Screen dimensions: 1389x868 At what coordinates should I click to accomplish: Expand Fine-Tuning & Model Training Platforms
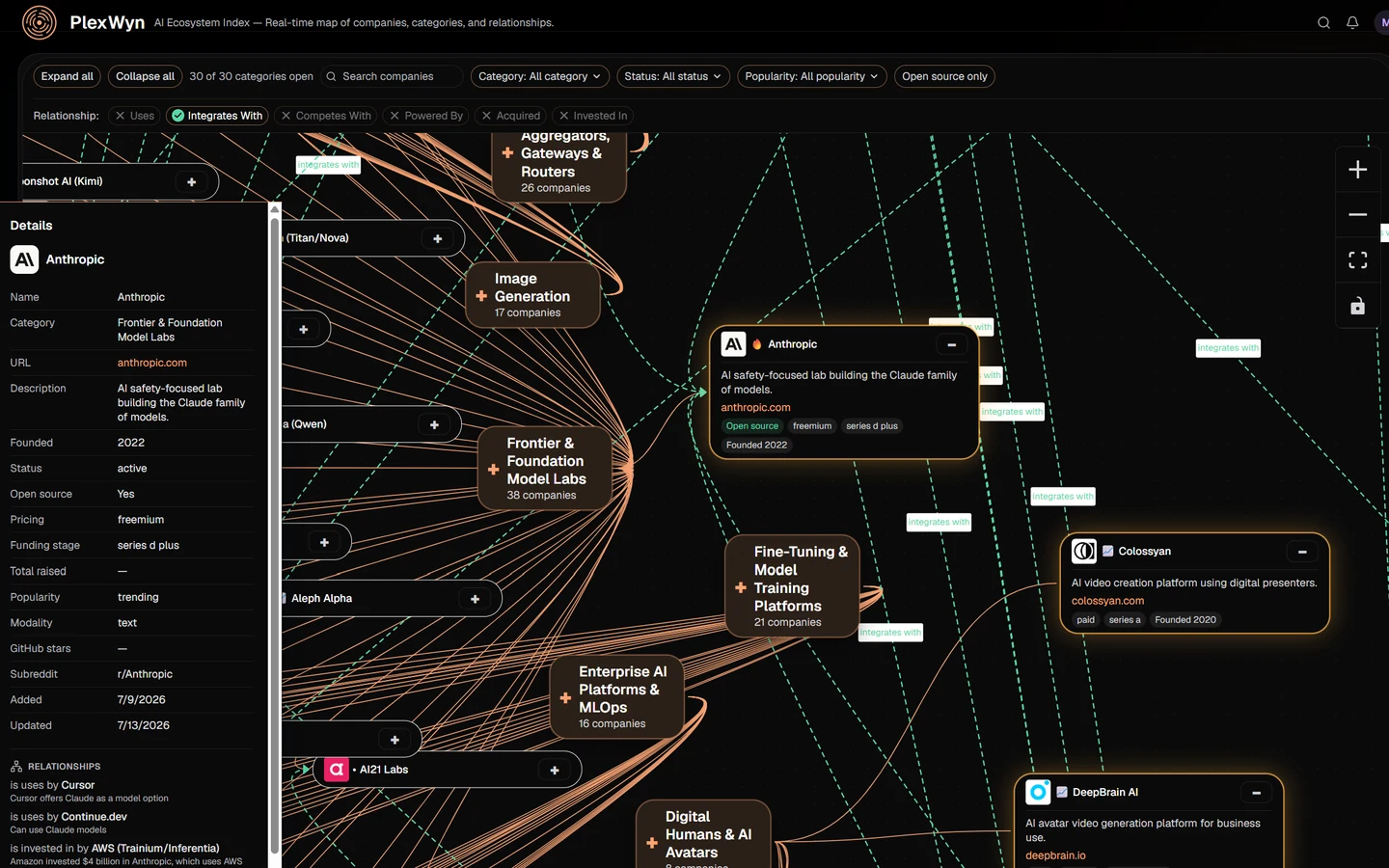pos(741,587)
